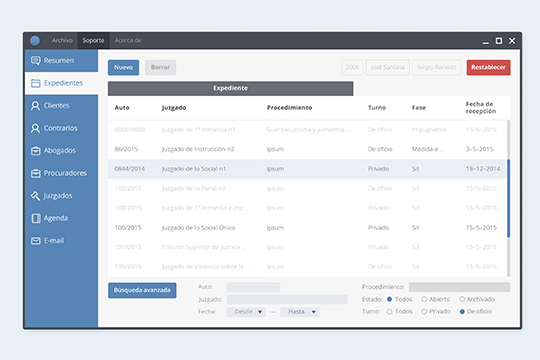Open the Desde date dropdown
The height and width of the screenshot is (360, 540).
point(246,312)
